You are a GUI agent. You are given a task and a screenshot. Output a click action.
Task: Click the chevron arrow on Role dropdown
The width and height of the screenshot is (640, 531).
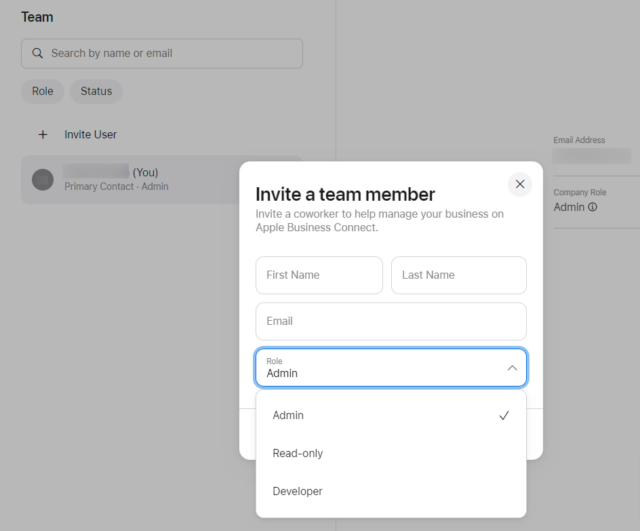point(512,368)
